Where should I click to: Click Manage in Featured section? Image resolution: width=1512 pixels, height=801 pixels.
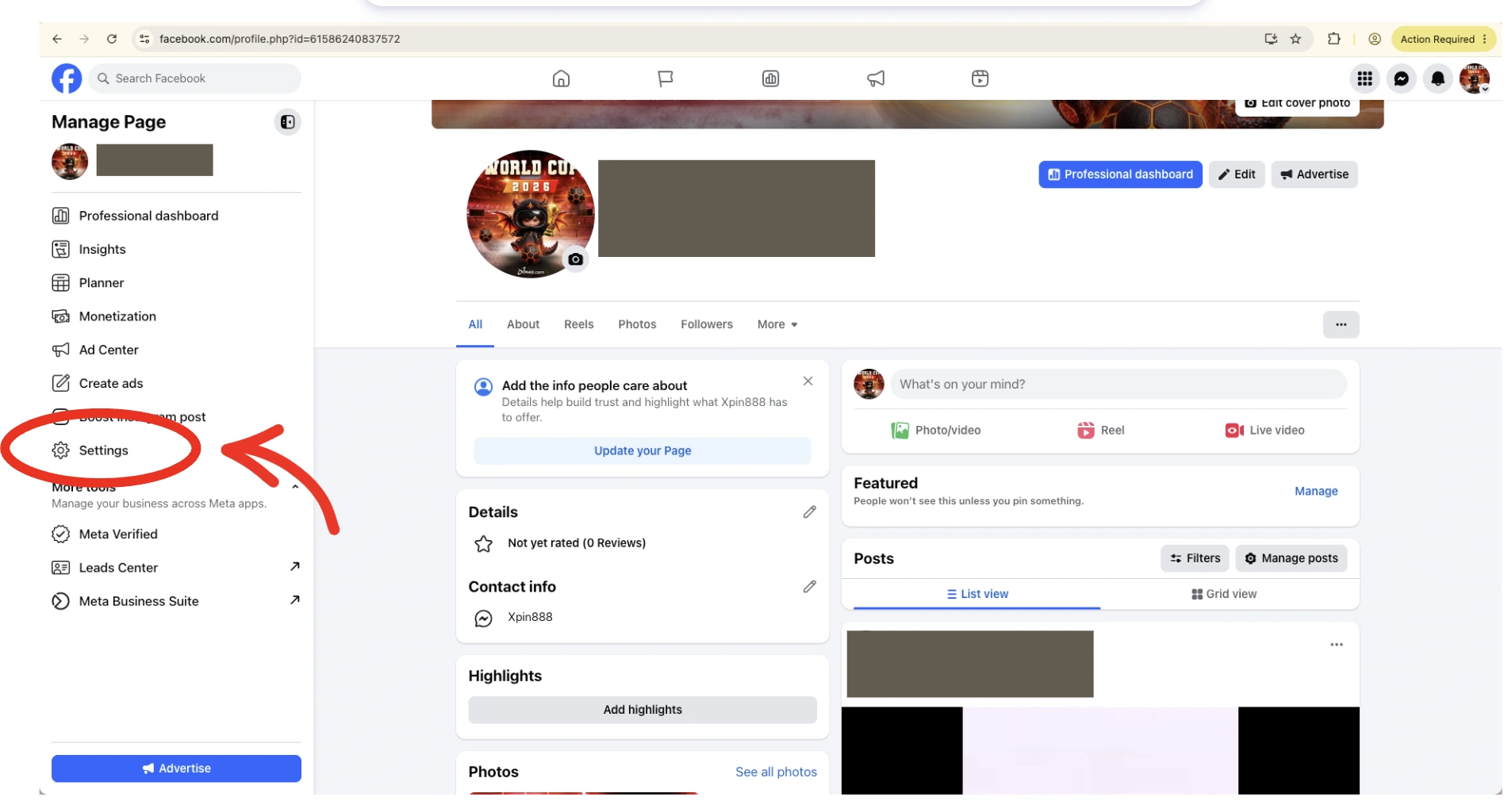1315,492
